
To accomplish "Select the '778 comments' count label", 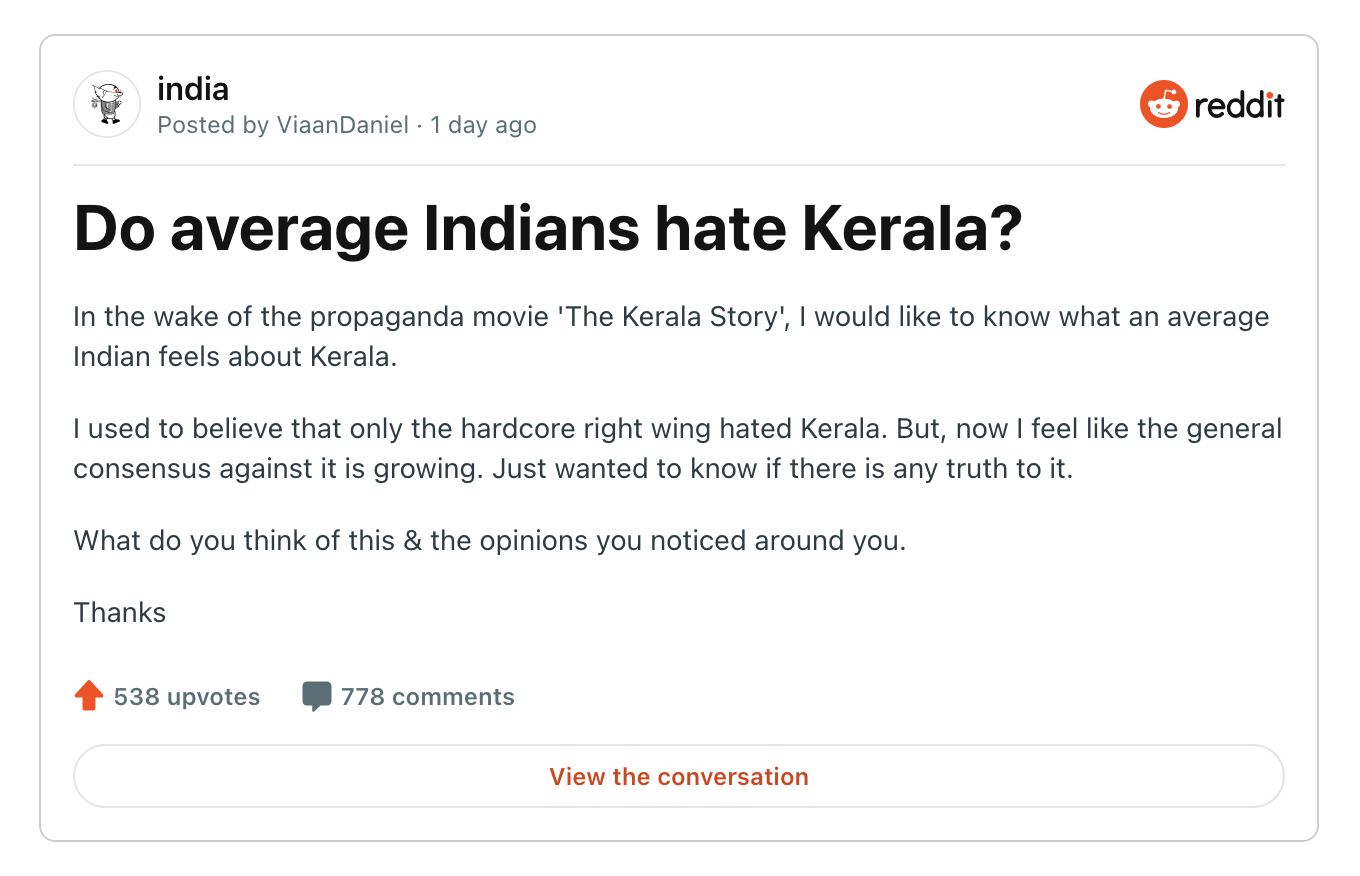I will coord(428,697).
